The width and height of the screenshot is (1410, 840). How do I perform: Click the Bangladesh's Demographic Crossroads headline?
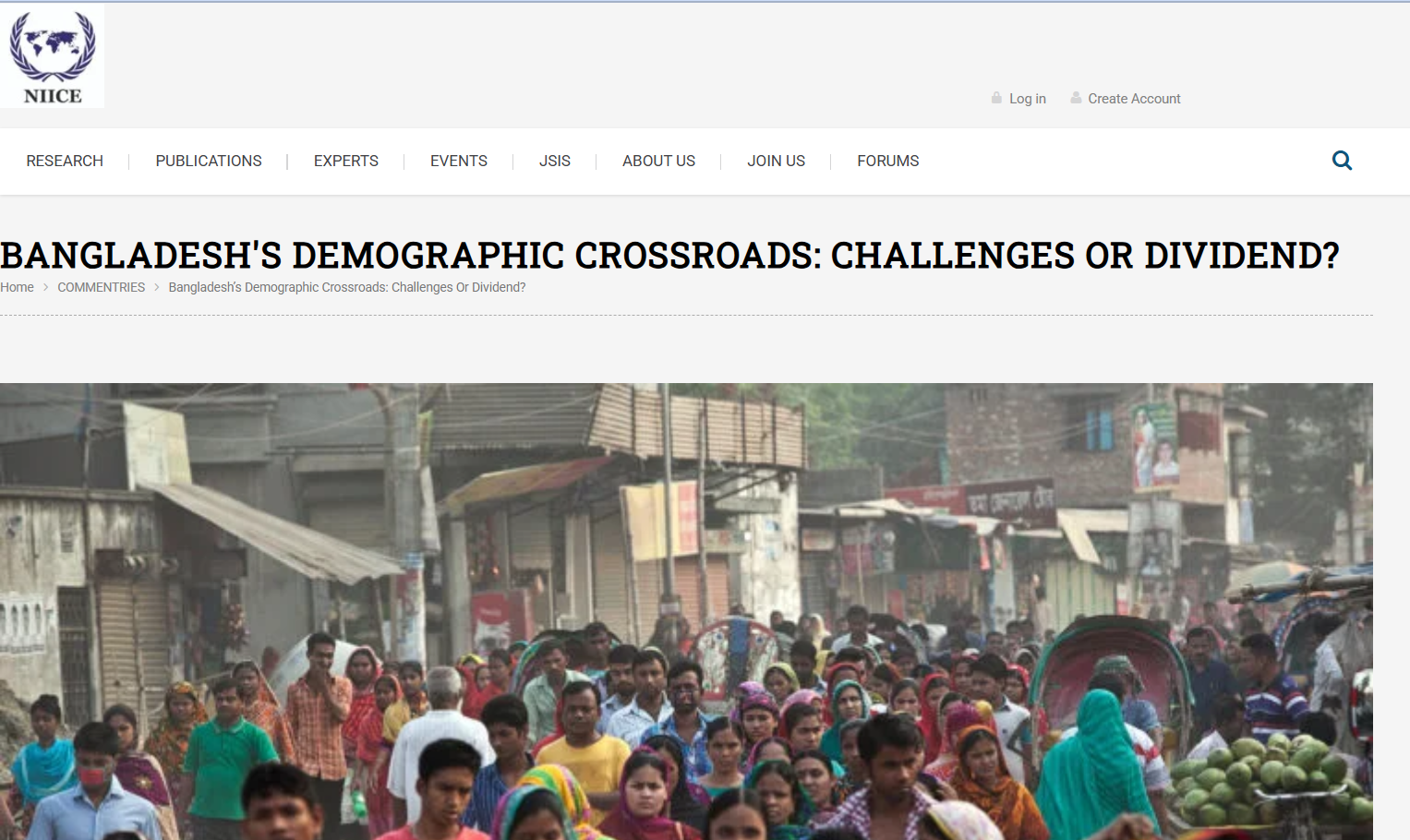pos(669,256)
